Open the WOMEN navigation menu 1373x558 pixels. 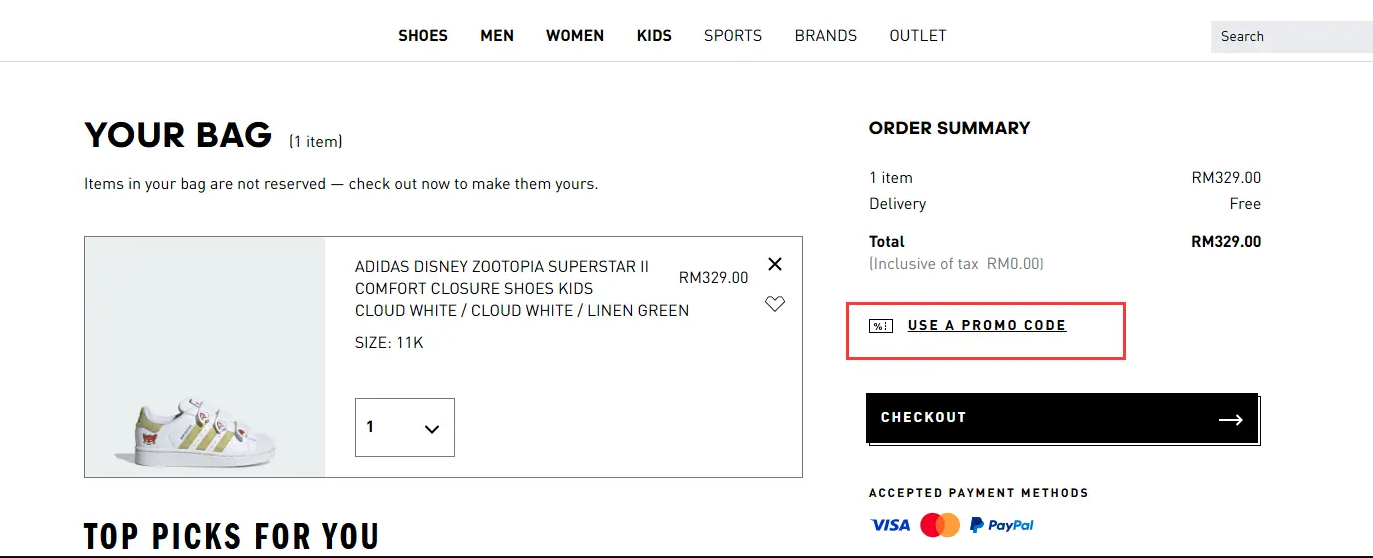tap(575, 36)
